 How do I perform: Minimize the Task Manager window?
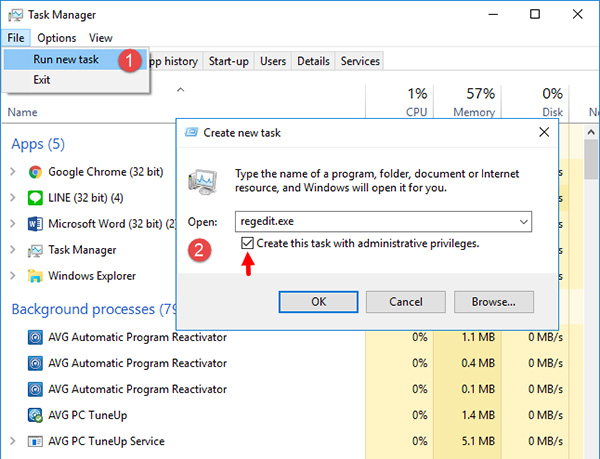click(493, 14)
